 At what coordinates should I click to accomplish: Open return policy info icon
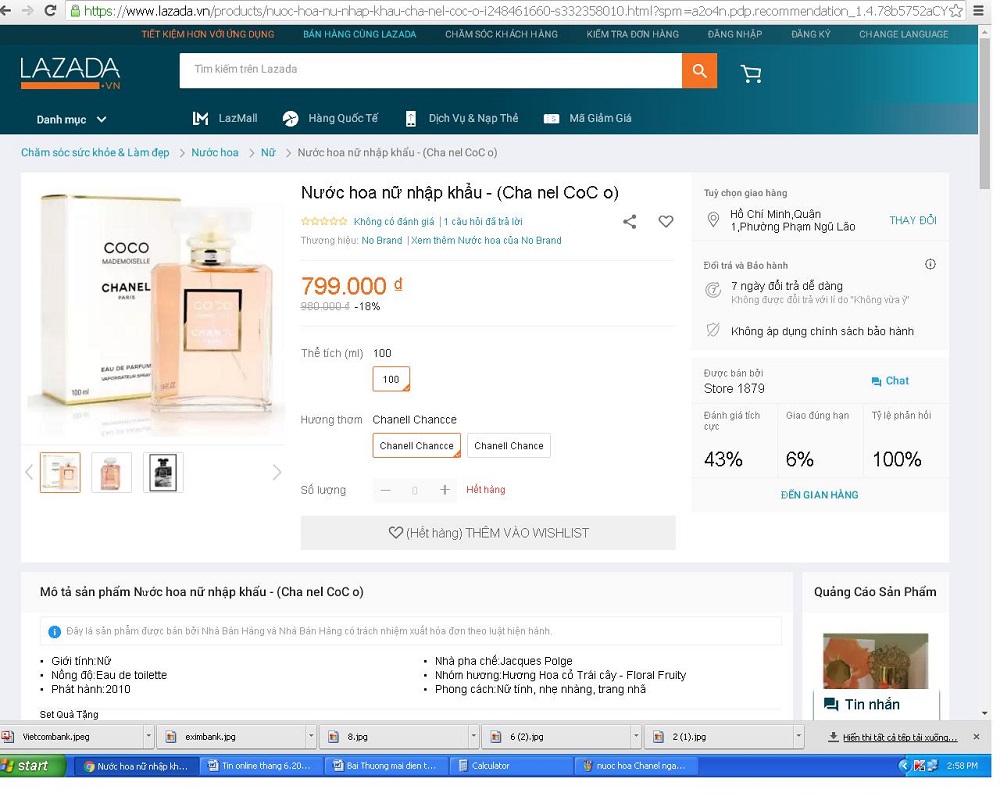tap(930, 264)
